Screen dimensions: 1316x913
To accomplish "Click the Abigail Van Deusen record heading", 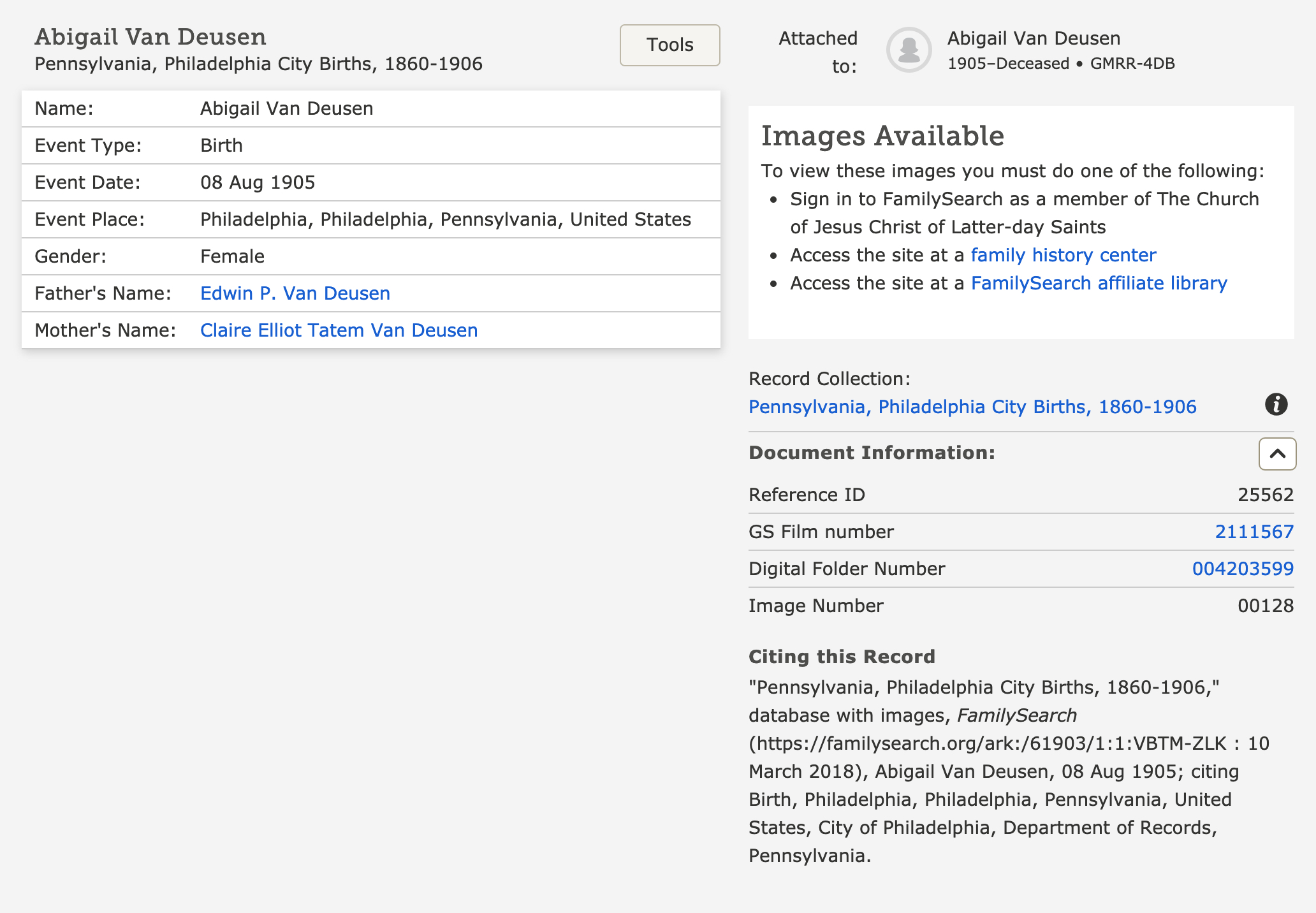I will pos(150,37).
